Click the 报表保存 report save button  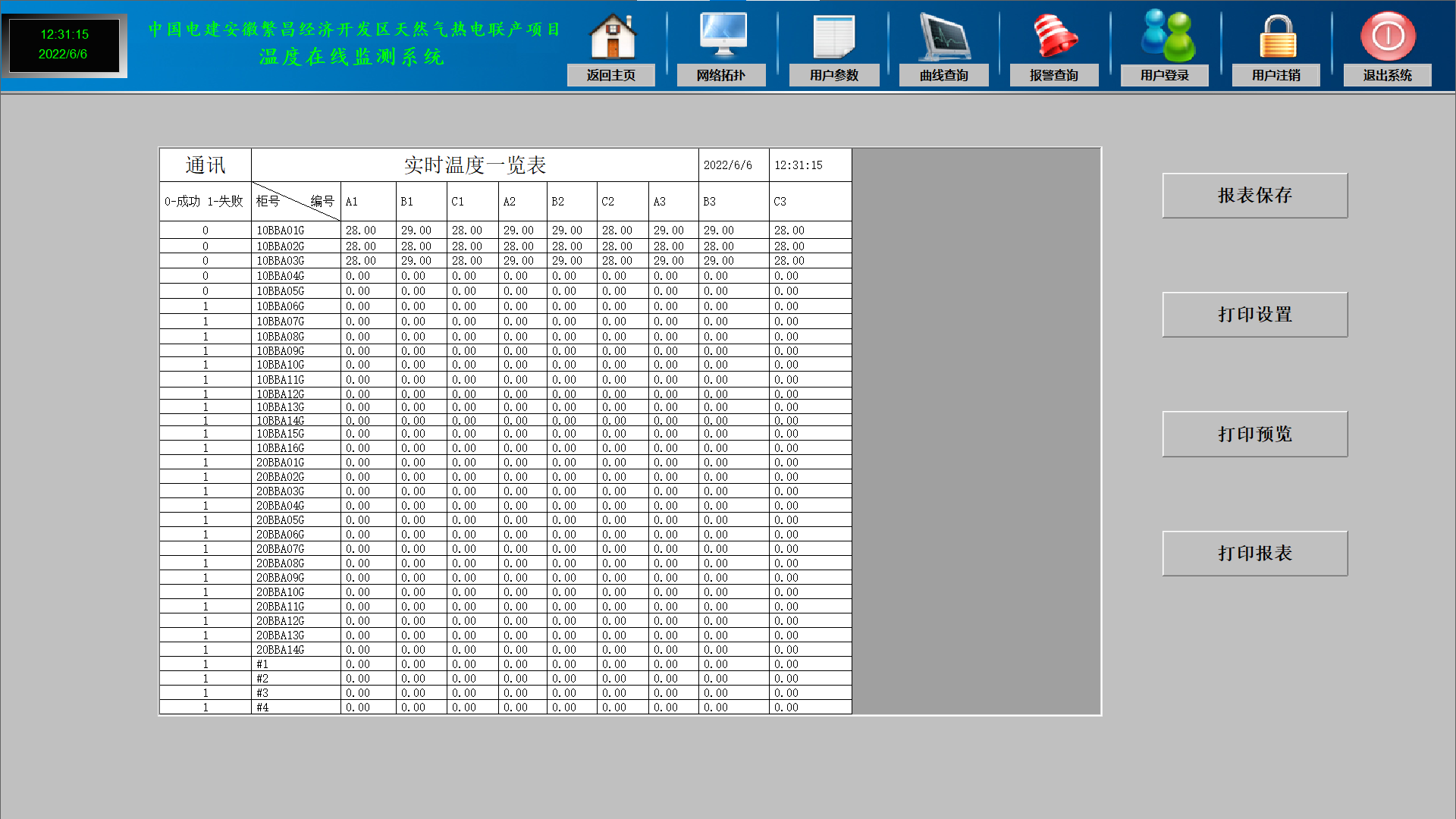[x=1254, y=196]
